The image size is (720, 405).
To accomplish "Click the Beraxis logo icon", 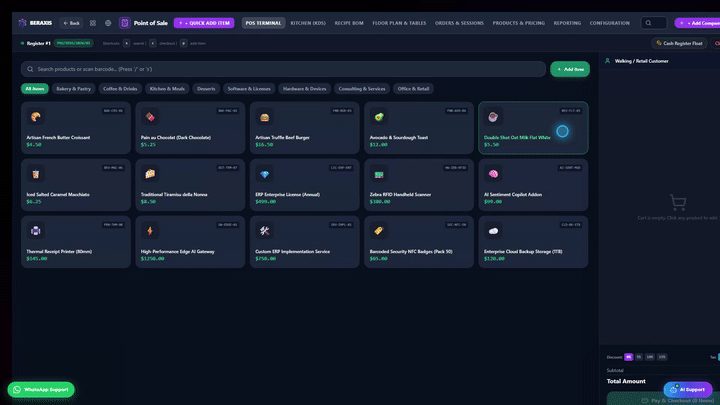I will [x=22, y=23].
